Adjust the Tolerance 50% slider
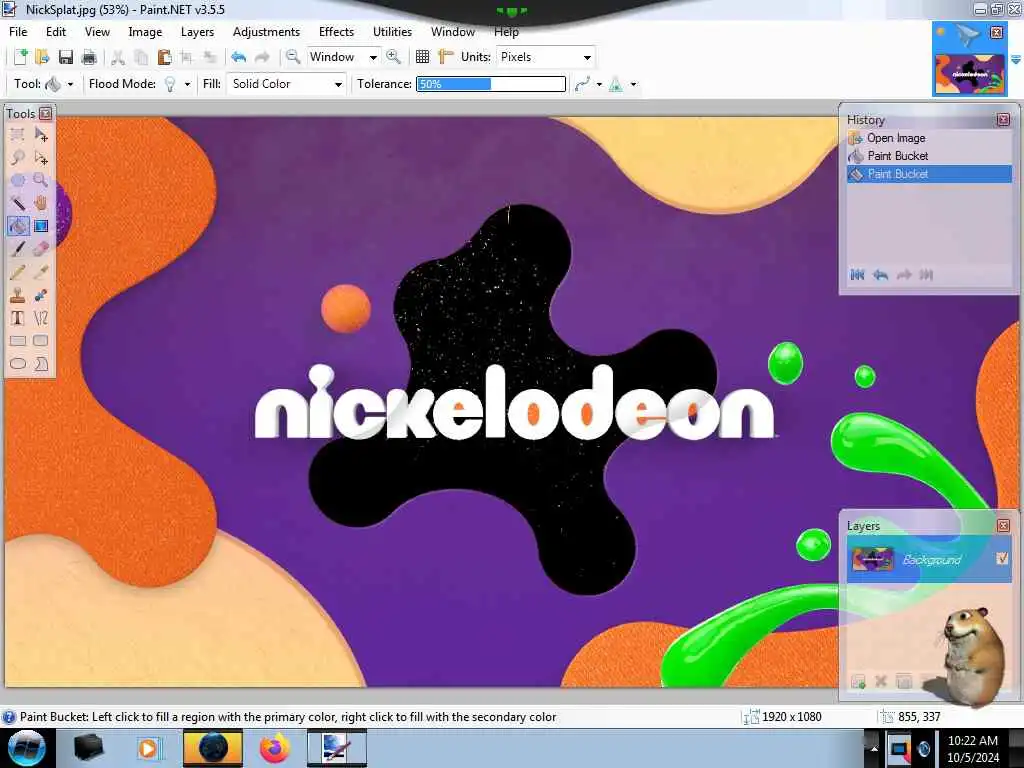The height and width of the screenshot is (768, 1024). 491,84
